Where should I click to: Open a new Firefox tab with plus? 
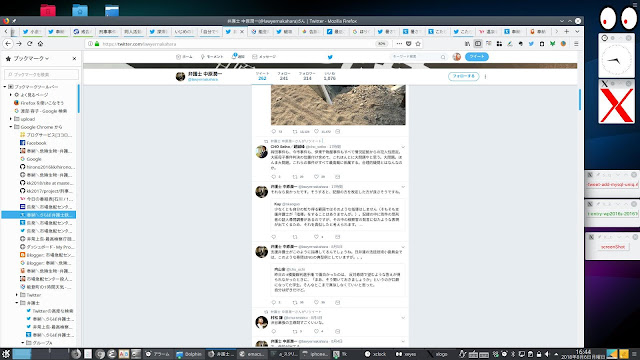(x=567, y=31)
